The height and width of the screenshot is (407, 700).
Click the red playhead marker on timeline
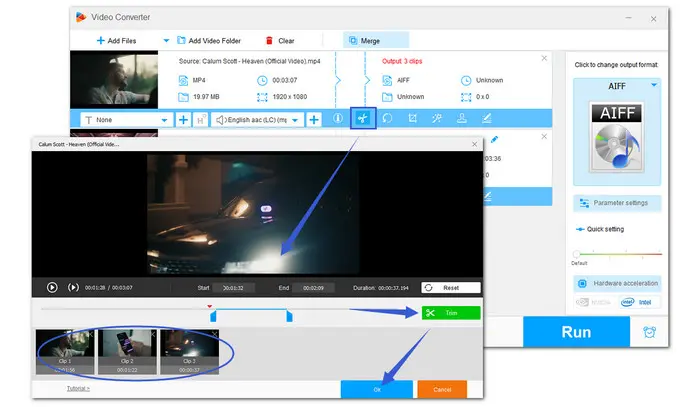pyautogui.click(x=209, y=306)
